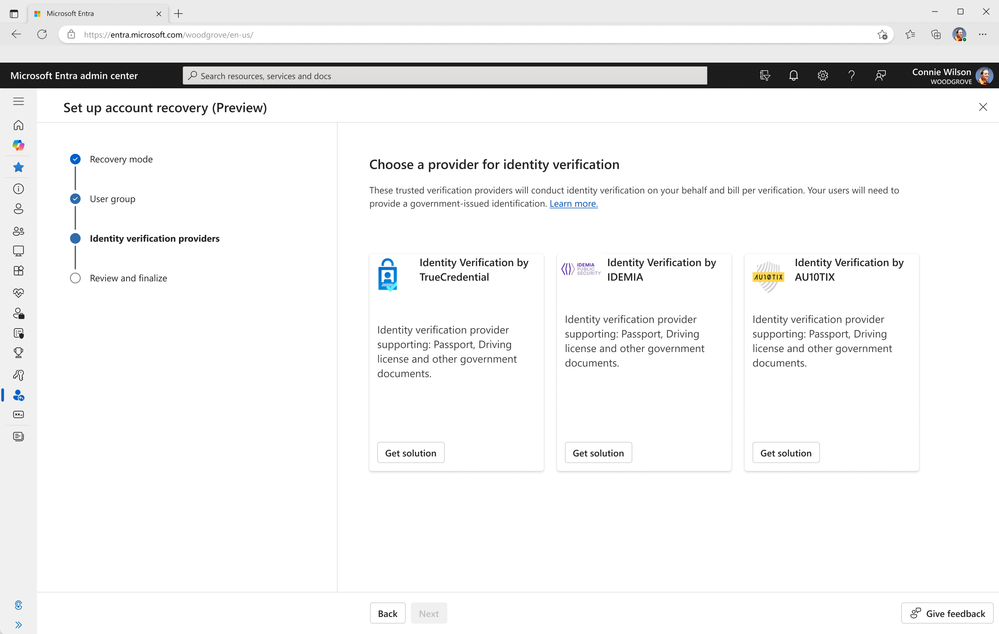Screen dimensions: 999x634
Task: Click the Search resources, services and docs field
Action: [x=445, y=76]
